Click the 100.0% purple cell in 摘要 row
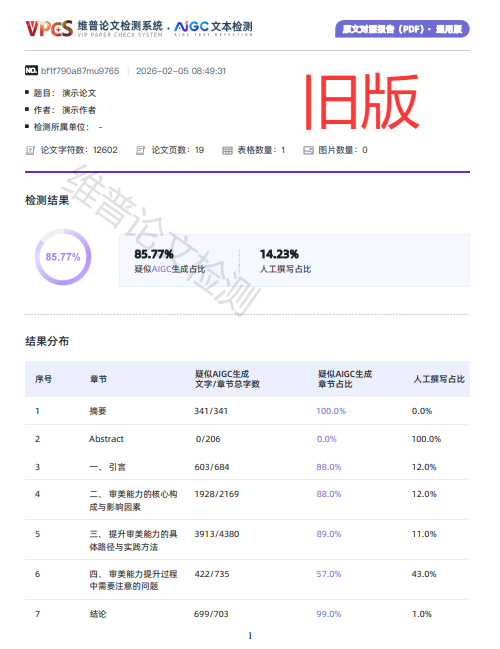500x649 pixels. (331, 411)
